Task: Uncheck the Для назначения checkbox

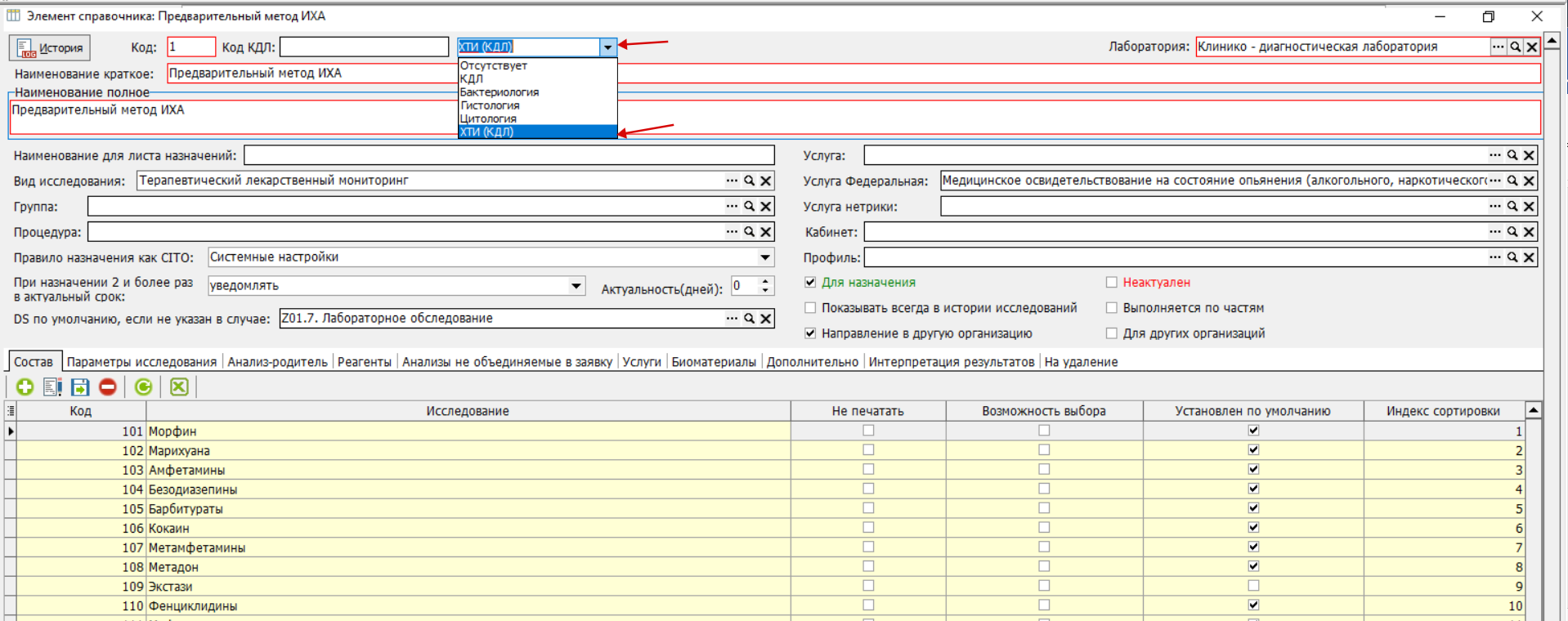Action: (x=810, y=283)
